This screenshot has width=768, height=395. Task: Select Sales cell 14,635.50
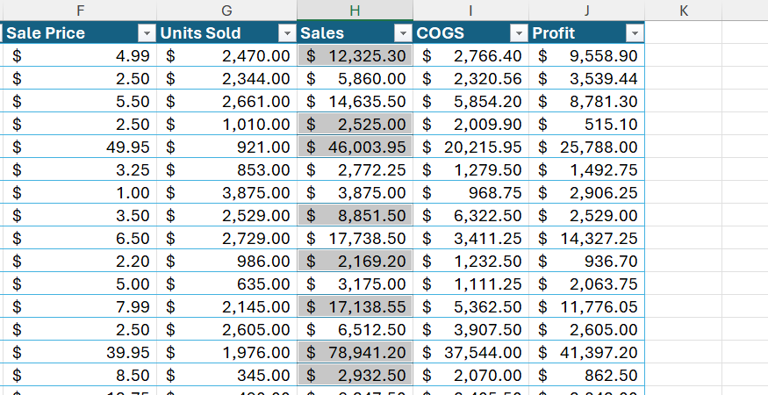[x=355, y=101]
